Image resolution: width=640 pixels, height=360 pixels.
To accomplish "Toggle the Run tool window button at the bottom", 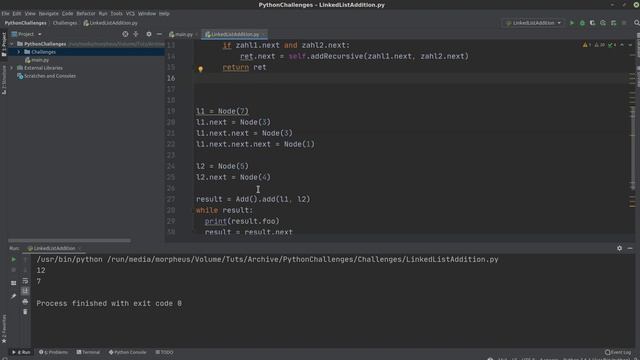I will 21,352.
